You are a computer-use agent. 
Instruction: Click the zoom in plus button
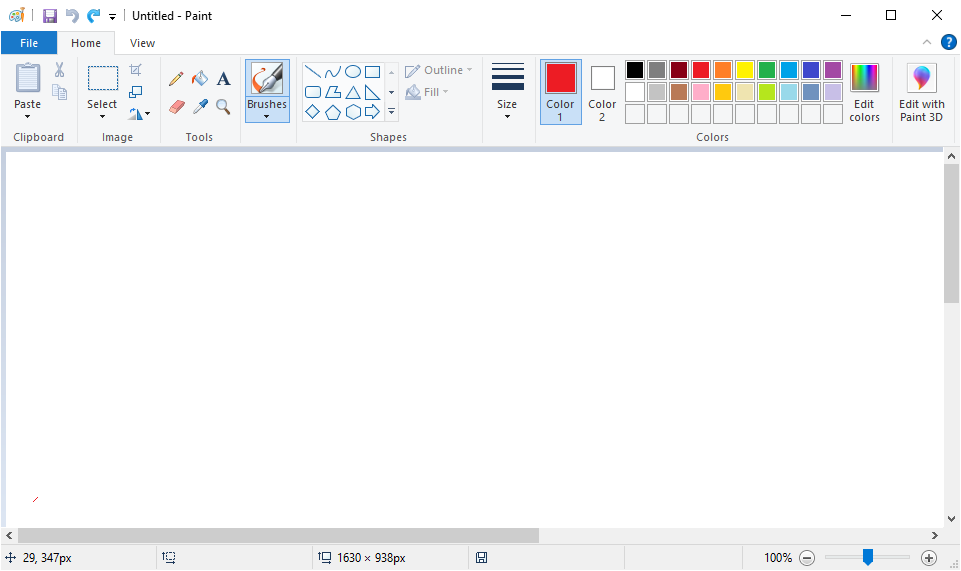pos(929,558)
